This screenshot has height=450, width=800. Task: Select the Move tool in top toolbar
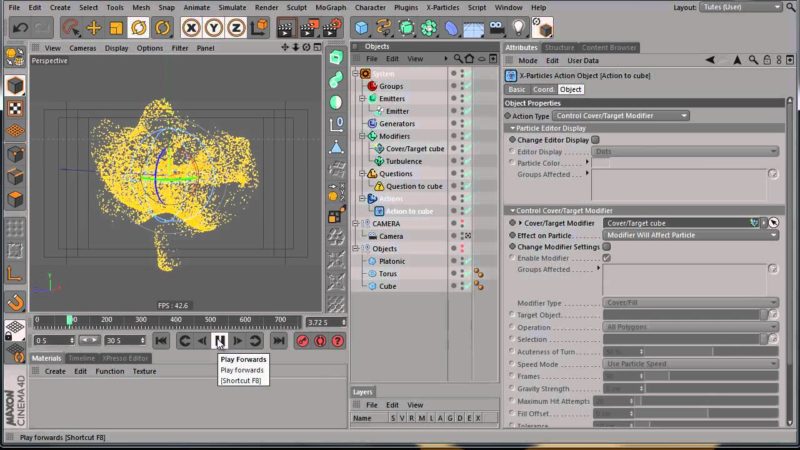[x=93, y=27]
